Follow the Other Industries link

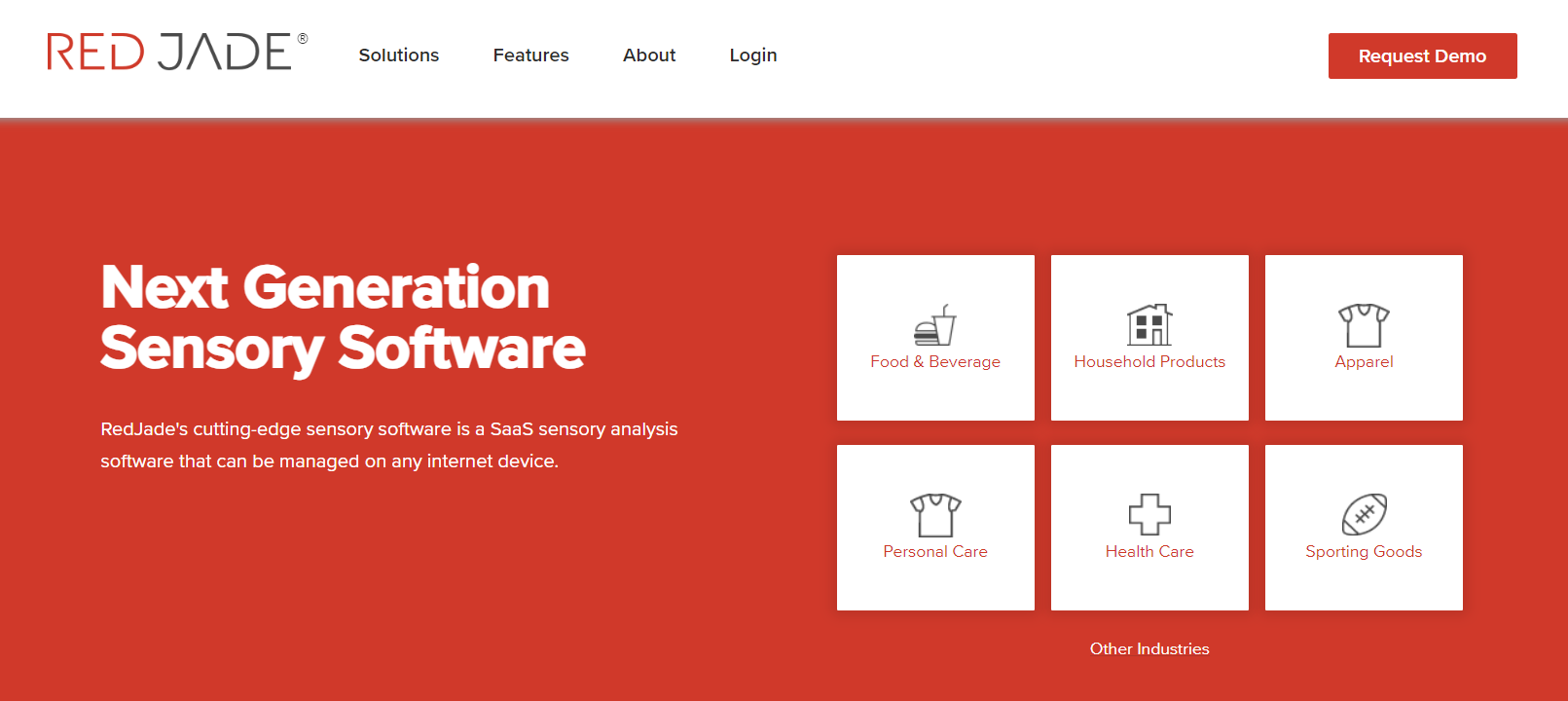click(x=1149, y=648)
